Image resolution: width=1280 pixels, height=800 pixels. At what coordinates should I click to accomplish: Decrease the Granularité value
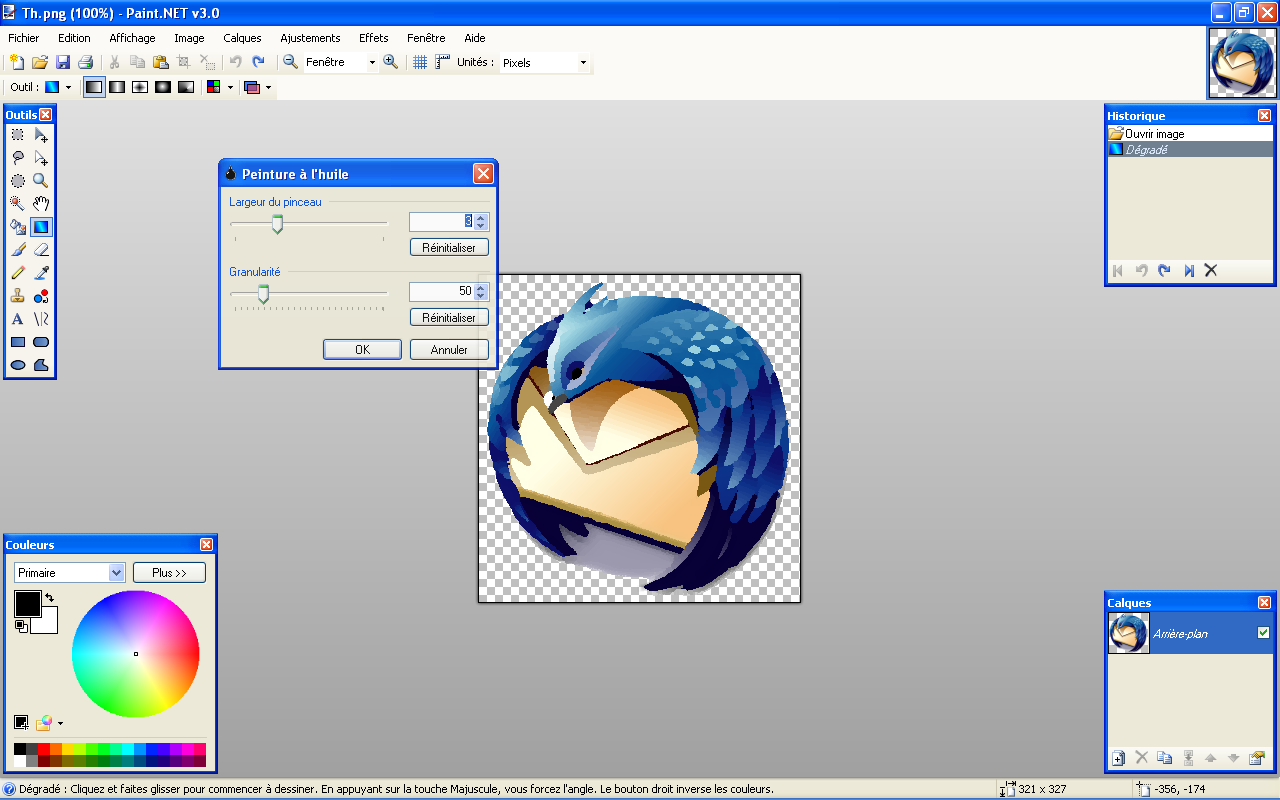(x=481, y=296)
